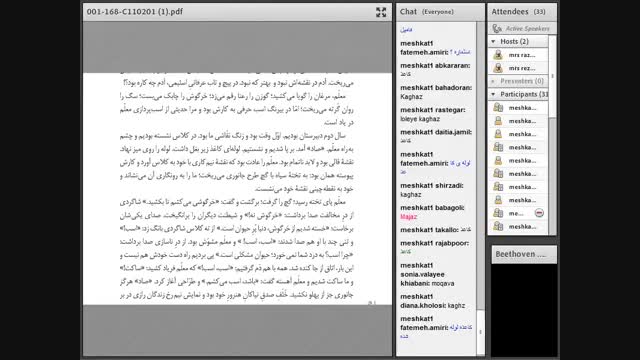Click meshkat1 takallo sender name in chat

pyautogui.click(x=429, y=230)
